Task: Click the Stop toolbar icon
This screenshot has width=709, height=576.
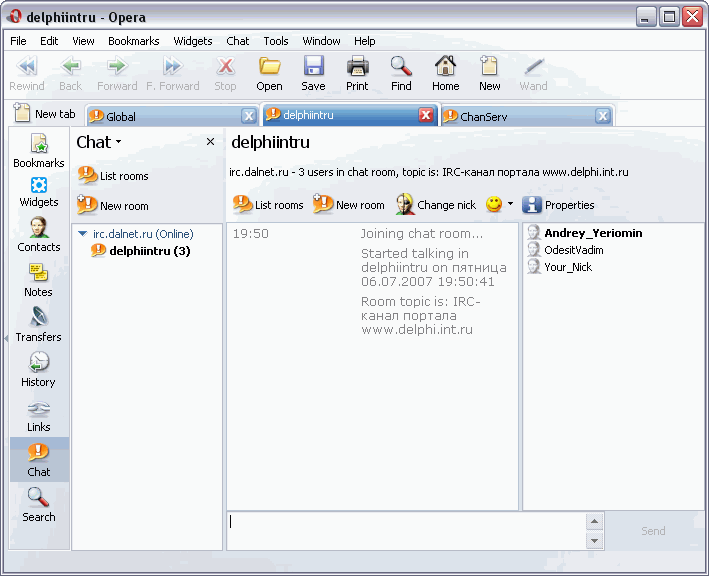Action: pos(225,66)
